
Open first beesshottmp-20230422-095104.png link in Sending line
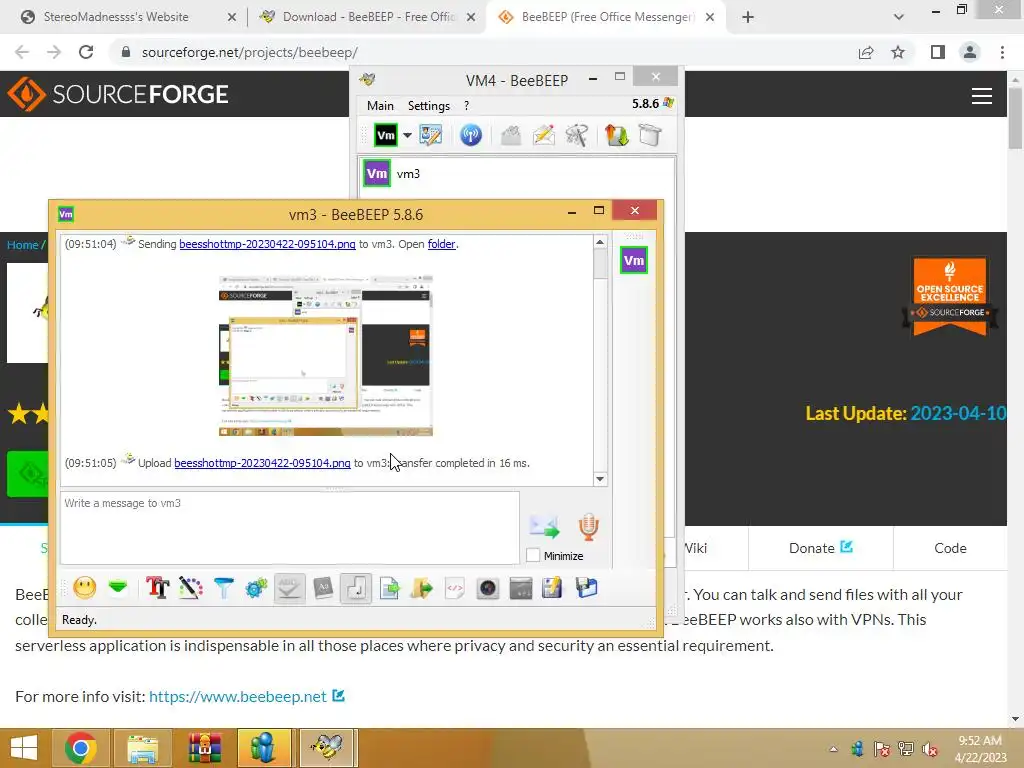tap(267, 244)
